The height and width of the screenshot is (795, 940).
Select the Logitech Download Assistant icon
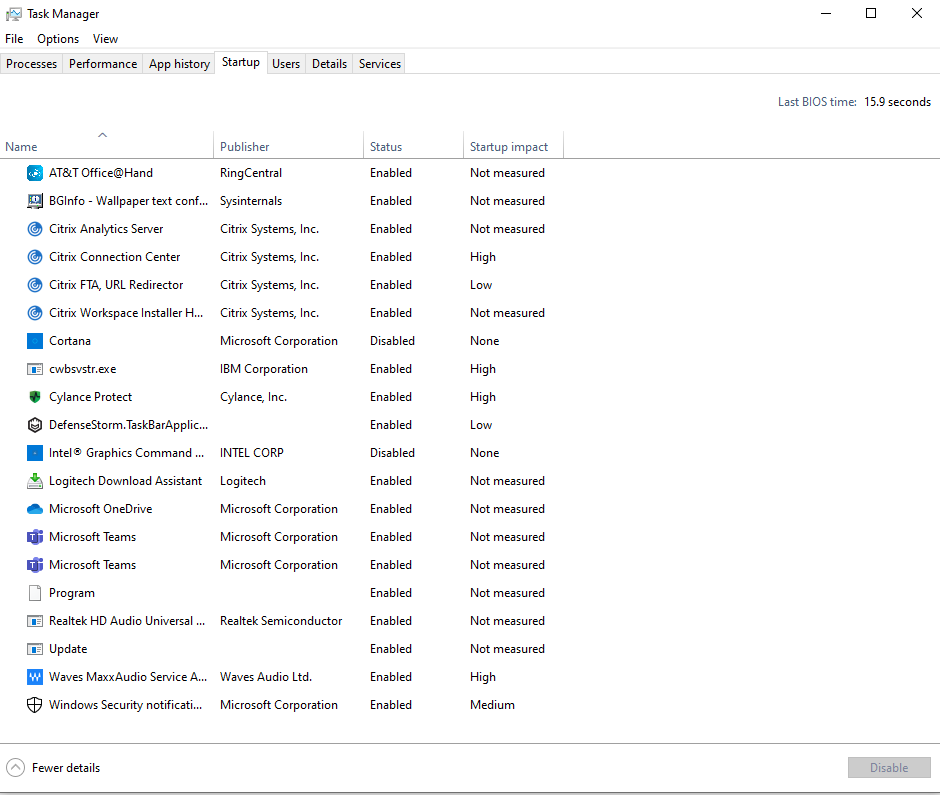click(x=35, y=481)
